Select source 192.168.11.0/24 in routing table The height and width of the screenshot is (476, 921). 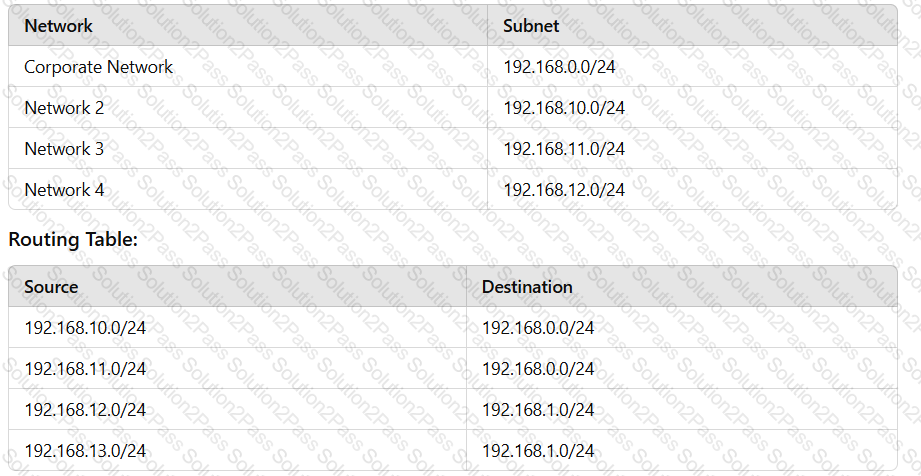tap(85, 369)
